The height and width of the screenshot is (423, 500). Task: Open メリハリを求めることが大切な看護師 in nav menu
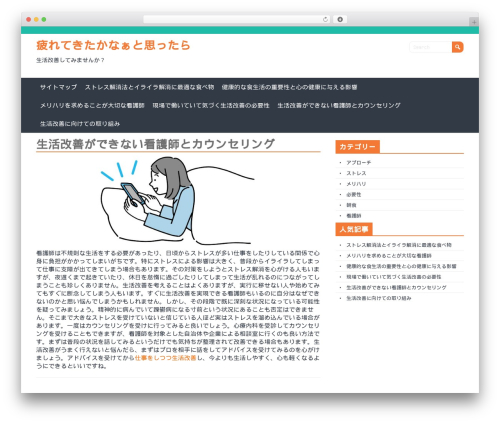coord(92,105)
